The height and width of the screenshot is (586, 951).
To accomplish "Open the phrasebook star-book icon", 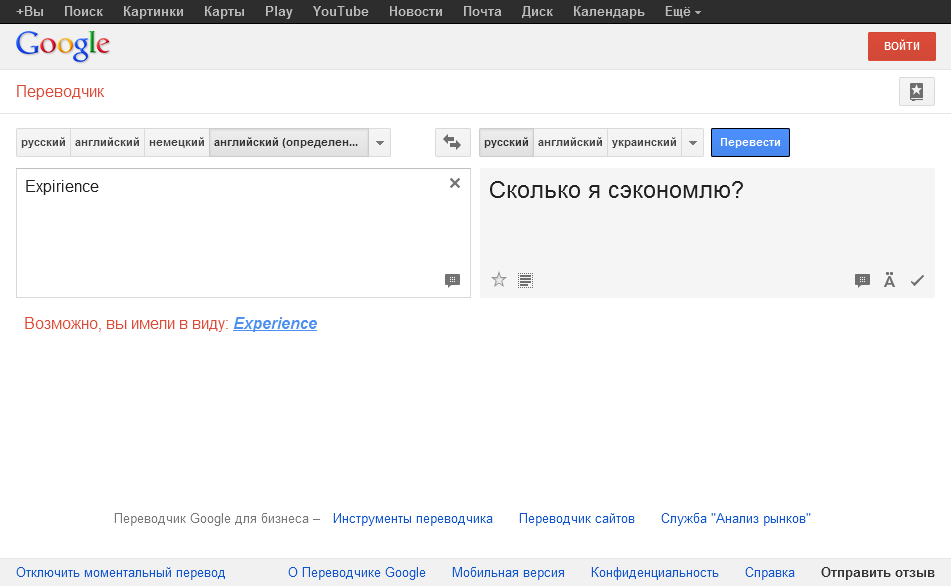I will [x=916, y=92].
